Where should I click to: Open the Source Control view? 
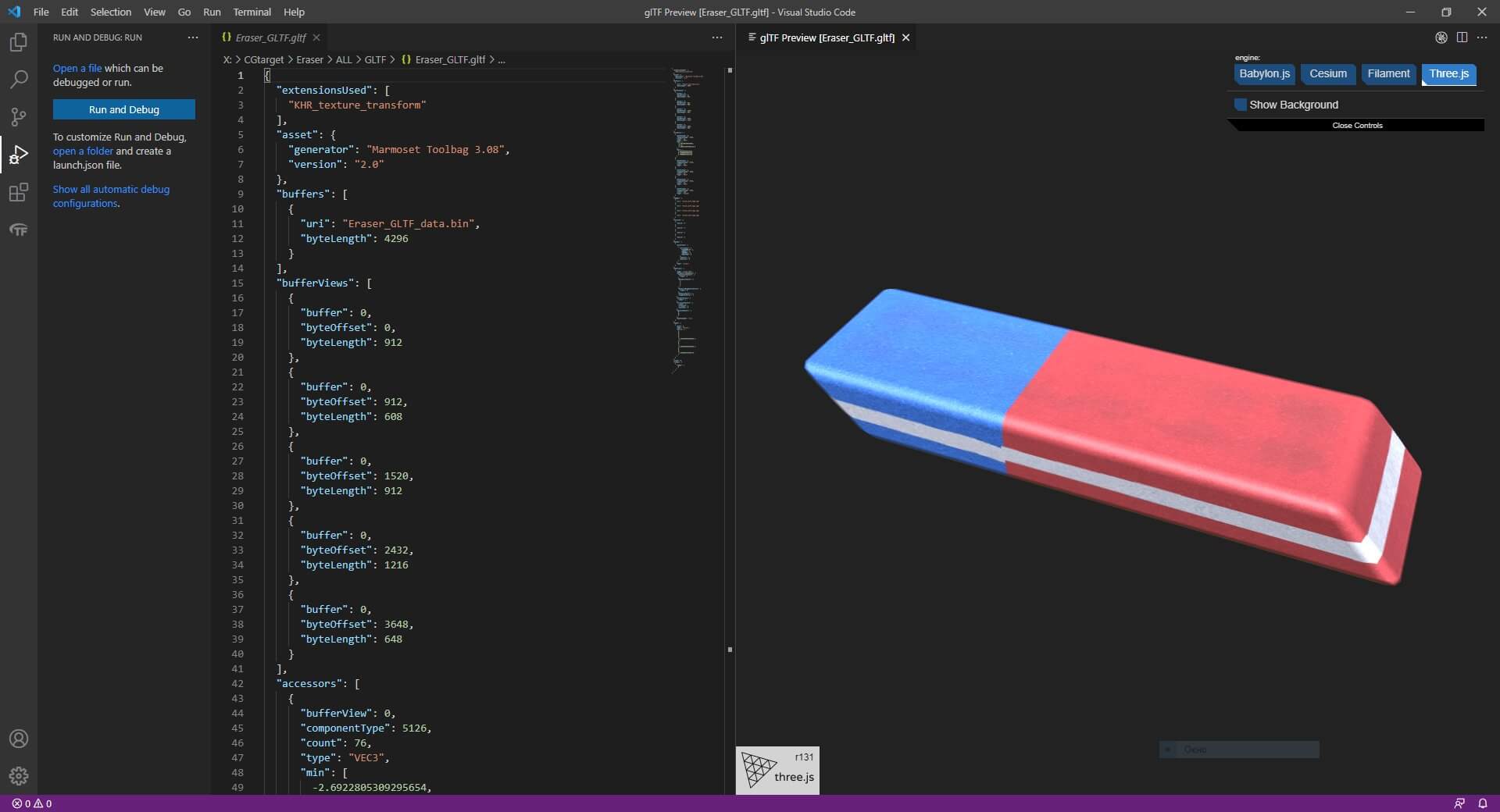coord(19,117)
